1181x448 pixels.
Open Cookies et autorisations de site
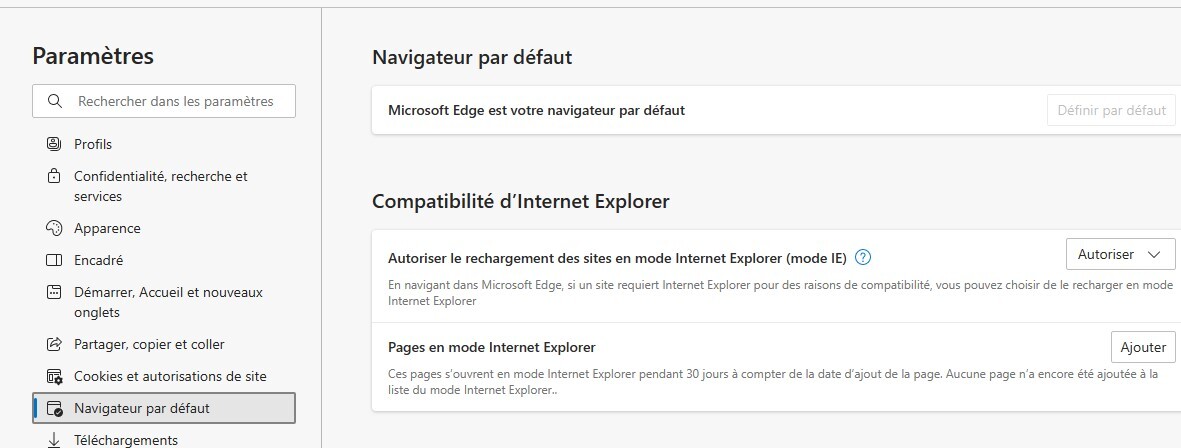tap(170, 376)
